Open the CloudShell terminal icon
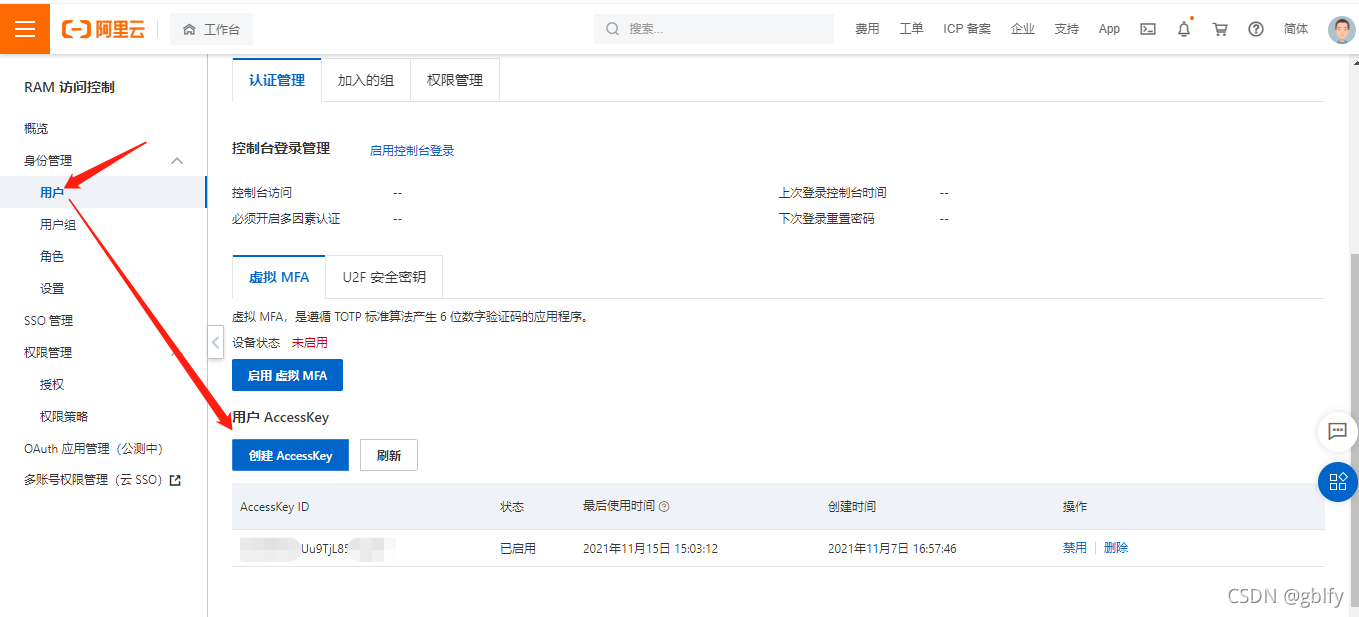 point(1147,28)
